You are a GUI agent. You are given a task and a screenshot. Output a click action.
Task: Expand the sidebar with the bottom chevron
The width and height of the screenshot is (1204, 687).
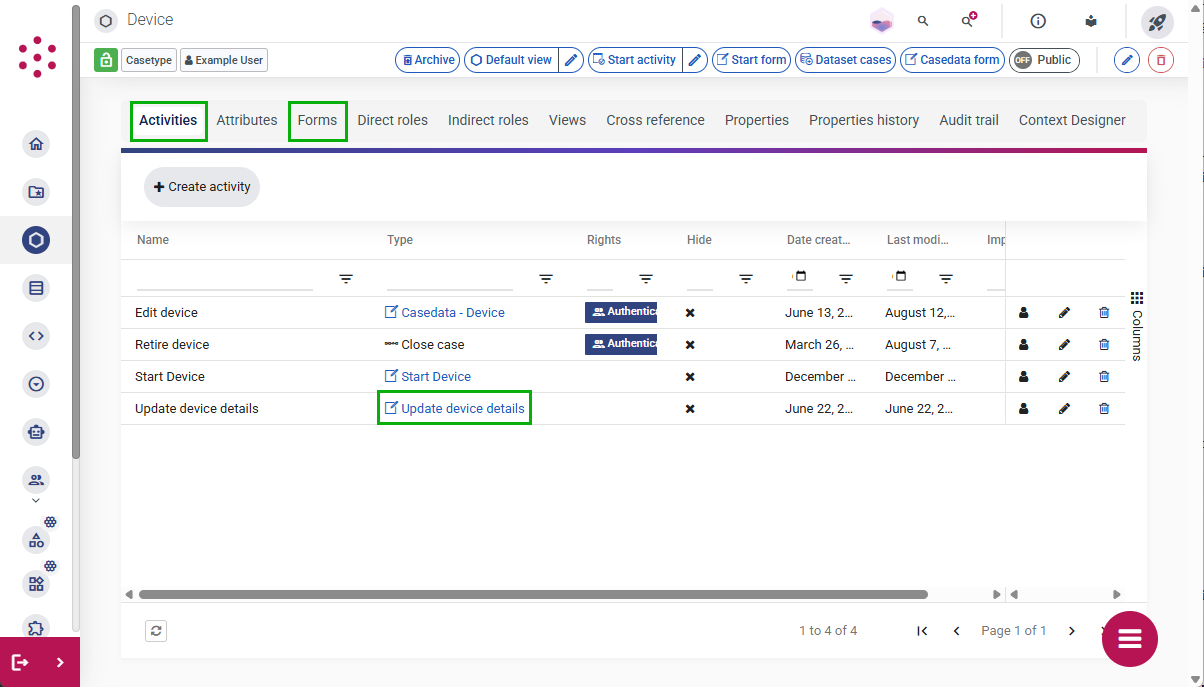click(60, 662)
